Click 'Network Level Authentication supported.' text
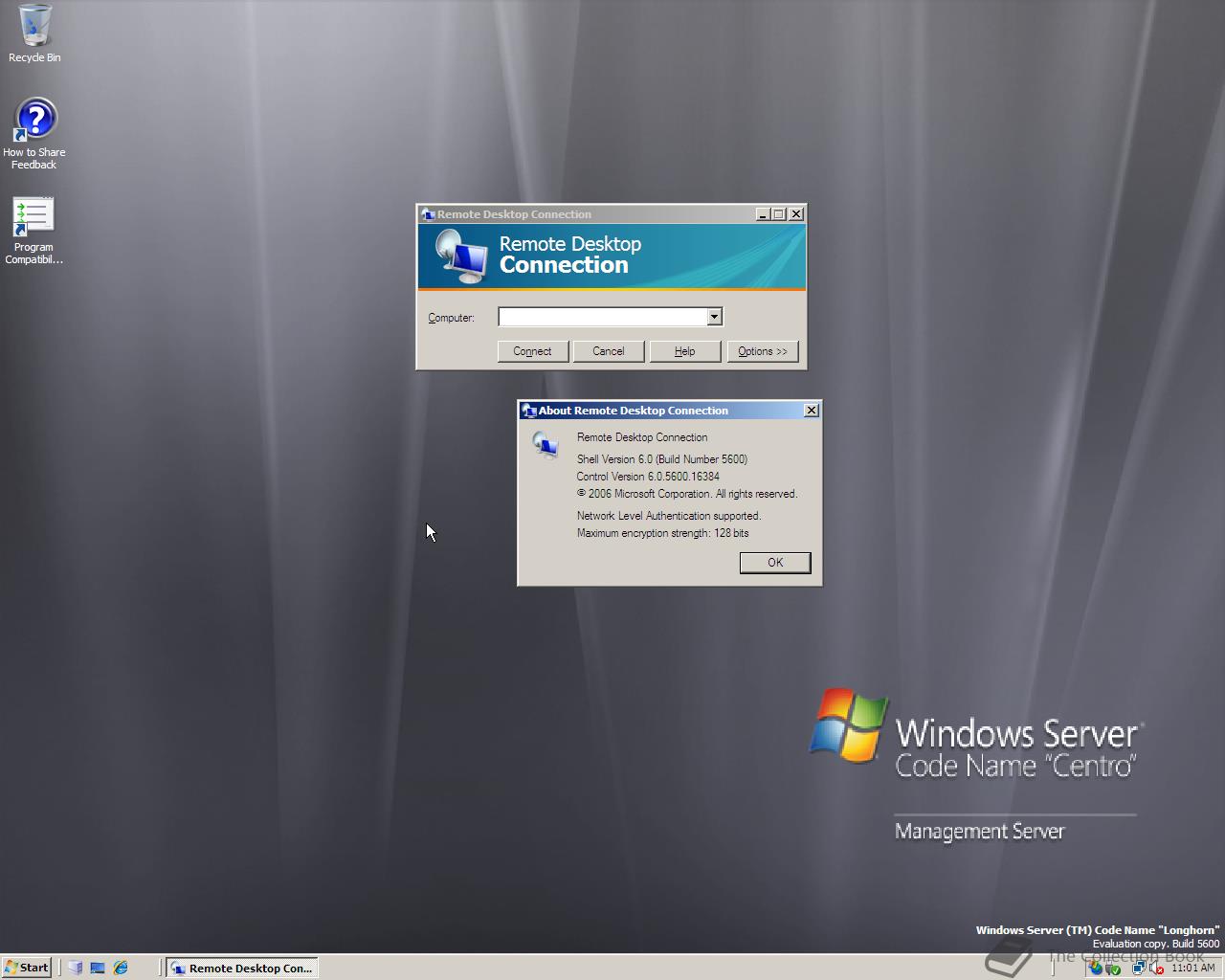 coord(669,516)
